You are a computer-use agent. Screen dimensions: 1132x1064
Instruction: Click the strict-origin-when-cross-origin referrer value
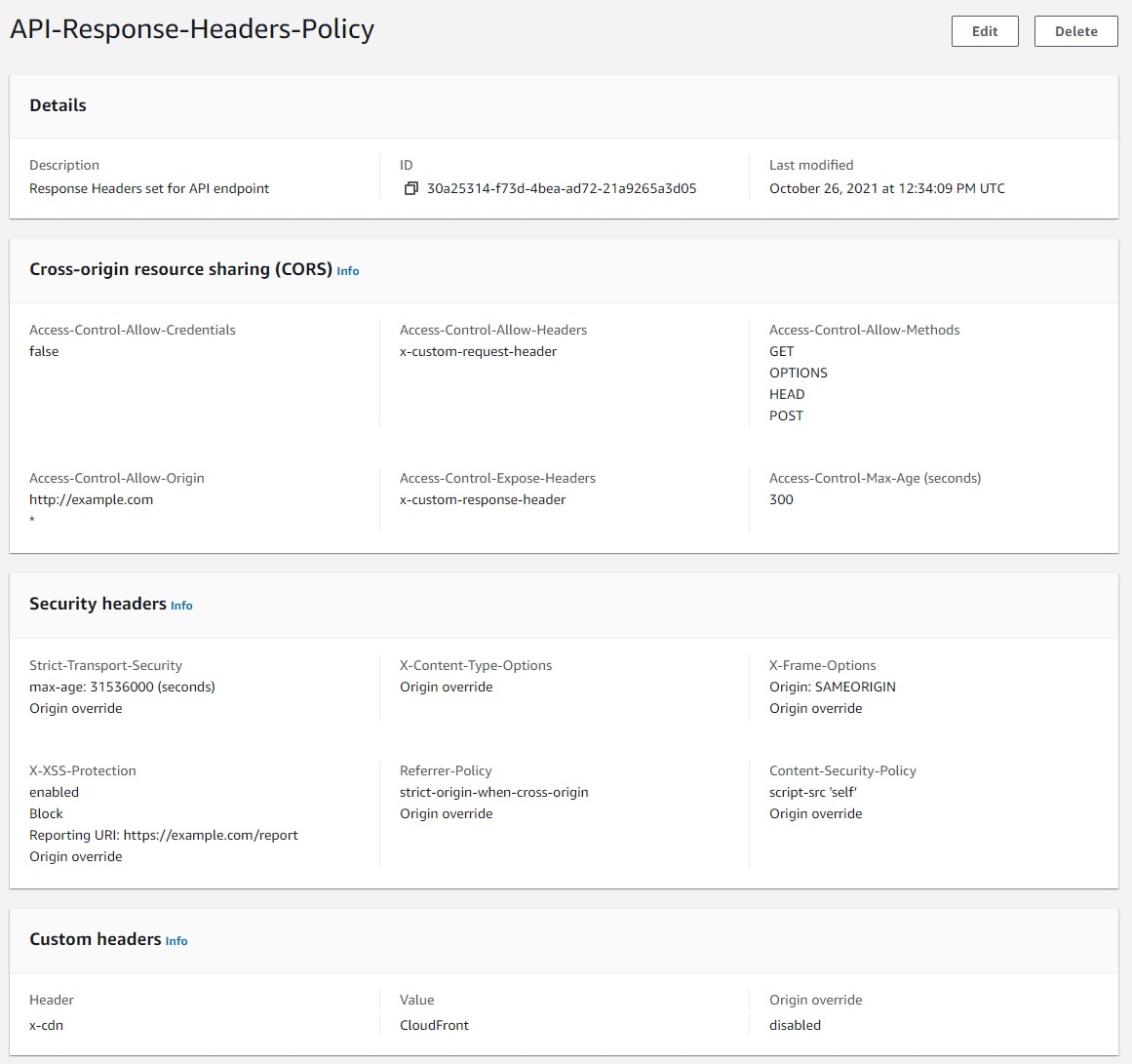(x=493, y=793)
